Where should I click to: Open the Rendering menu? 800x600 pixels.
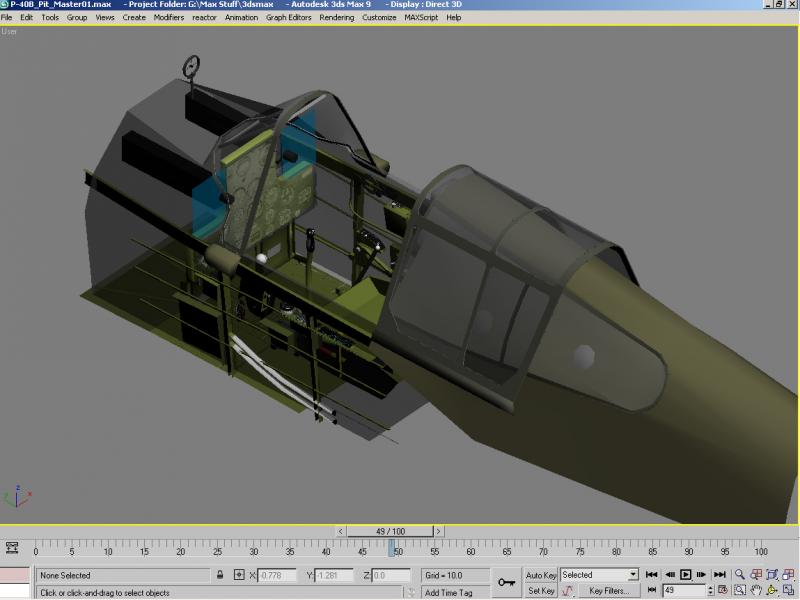click(337, 17)
